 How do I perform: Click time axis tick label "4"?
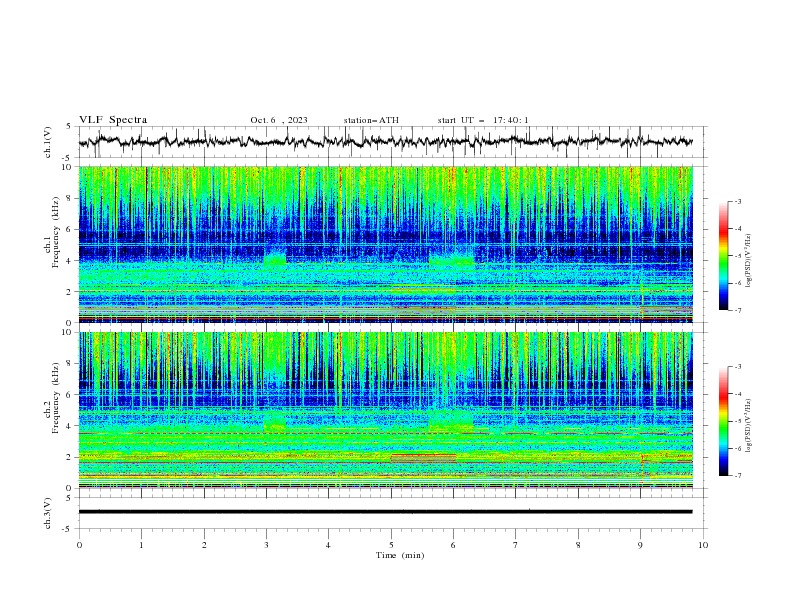click(328, 545)
